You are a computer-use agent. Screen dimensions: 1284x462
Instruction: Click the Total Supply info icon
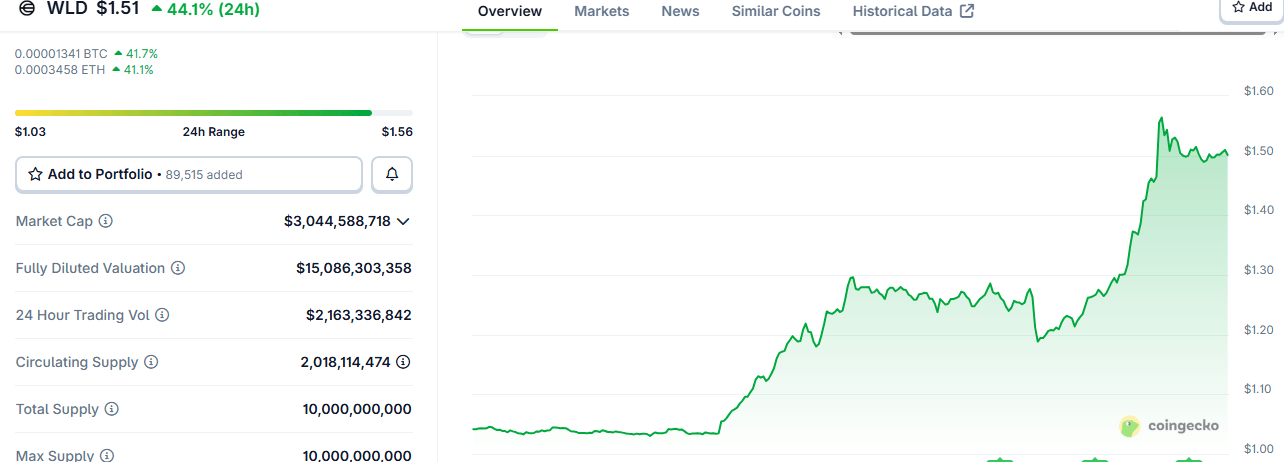tap(112, 409)
